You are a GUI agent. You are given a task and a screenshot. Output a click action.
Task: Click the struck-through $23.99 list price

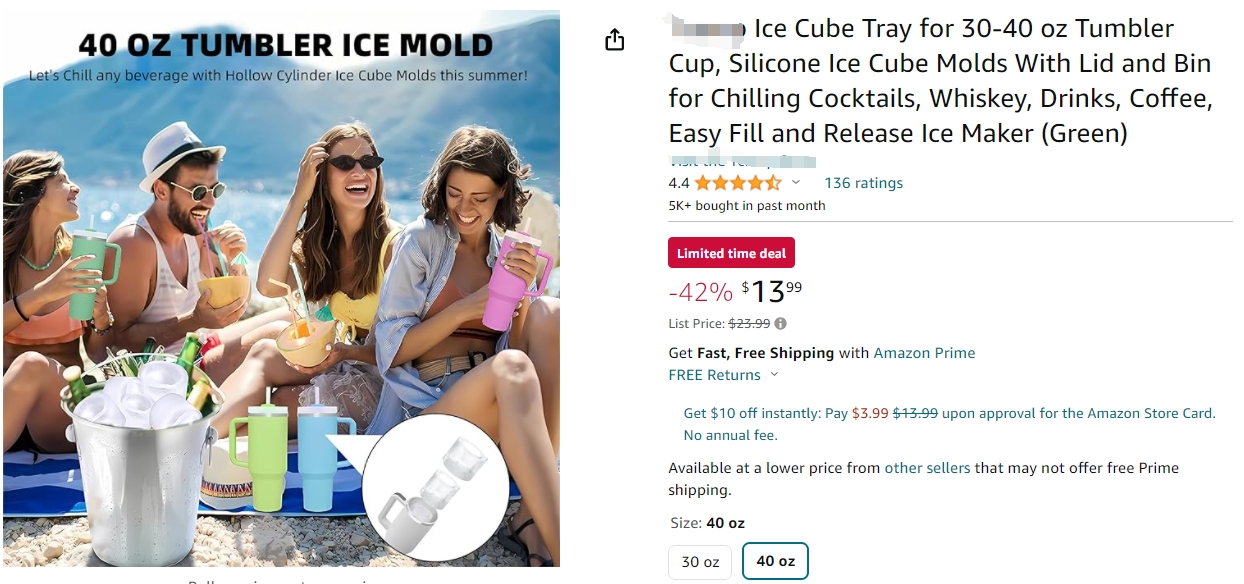click(749, 324)
